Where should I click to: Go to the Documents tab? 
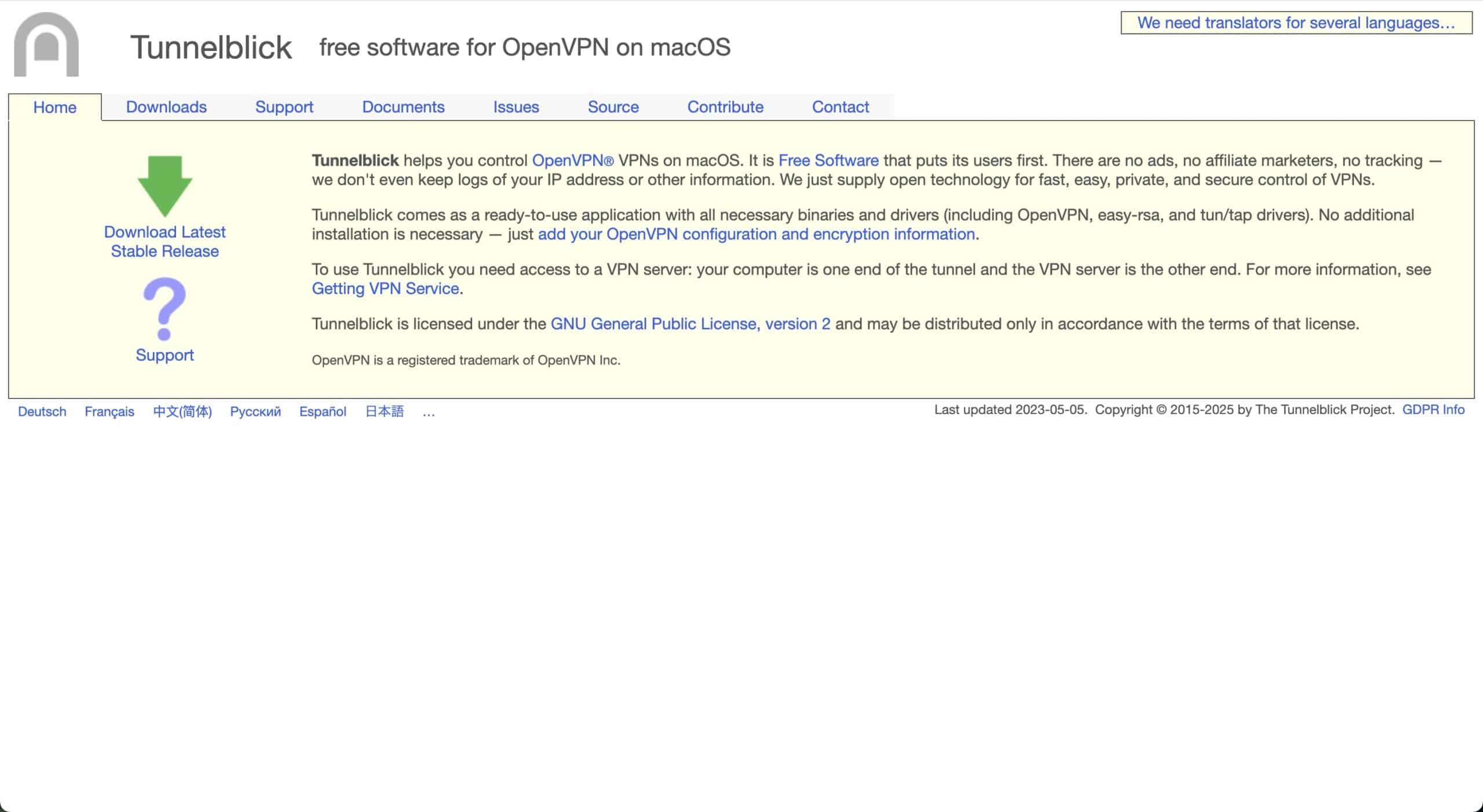pyautogui.click(x=403, y=107)
